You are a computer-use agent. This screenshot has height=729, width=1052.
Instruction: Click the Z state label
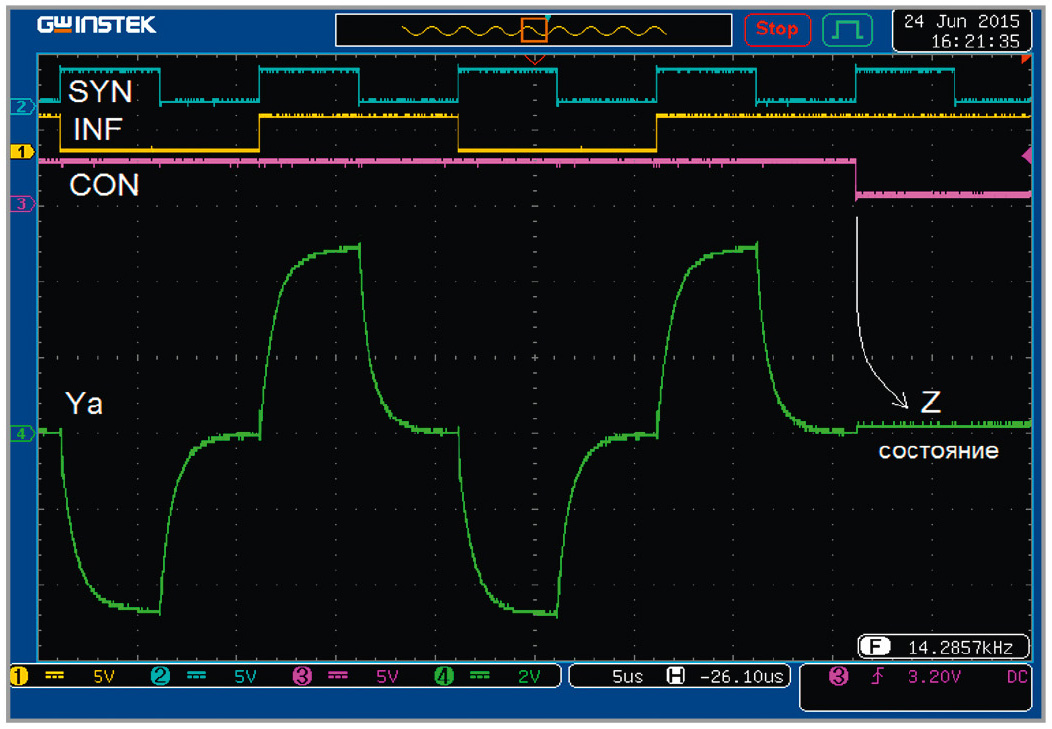click(931, 402)
